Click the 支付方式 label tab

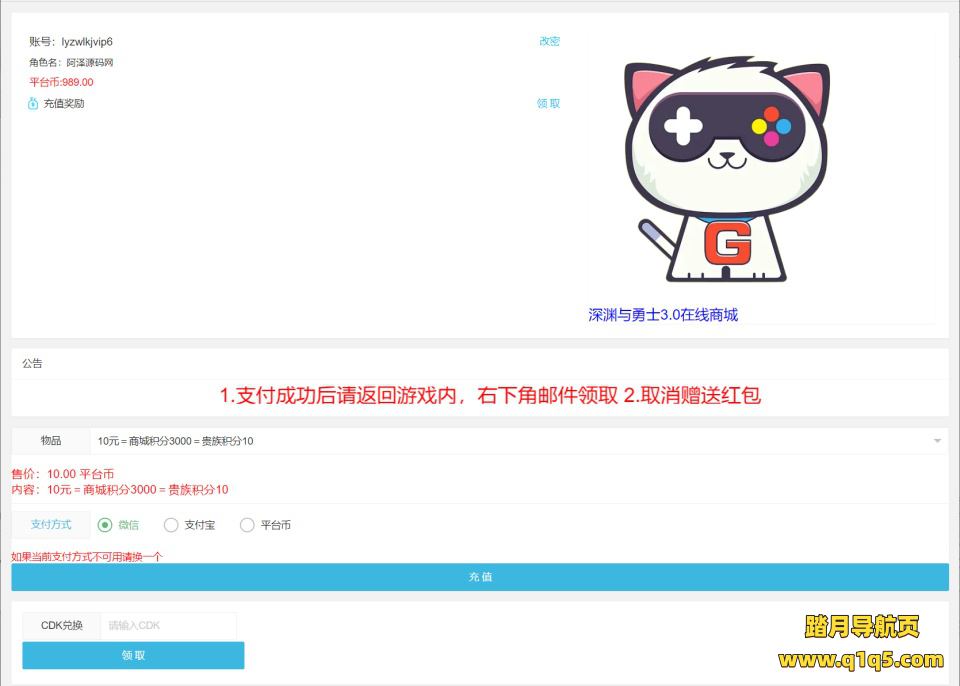point(51,524)
